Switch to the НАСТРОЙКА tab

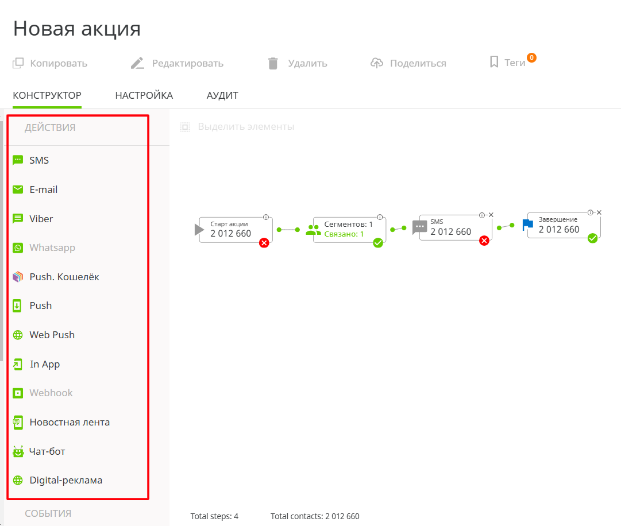pos(144,96)
